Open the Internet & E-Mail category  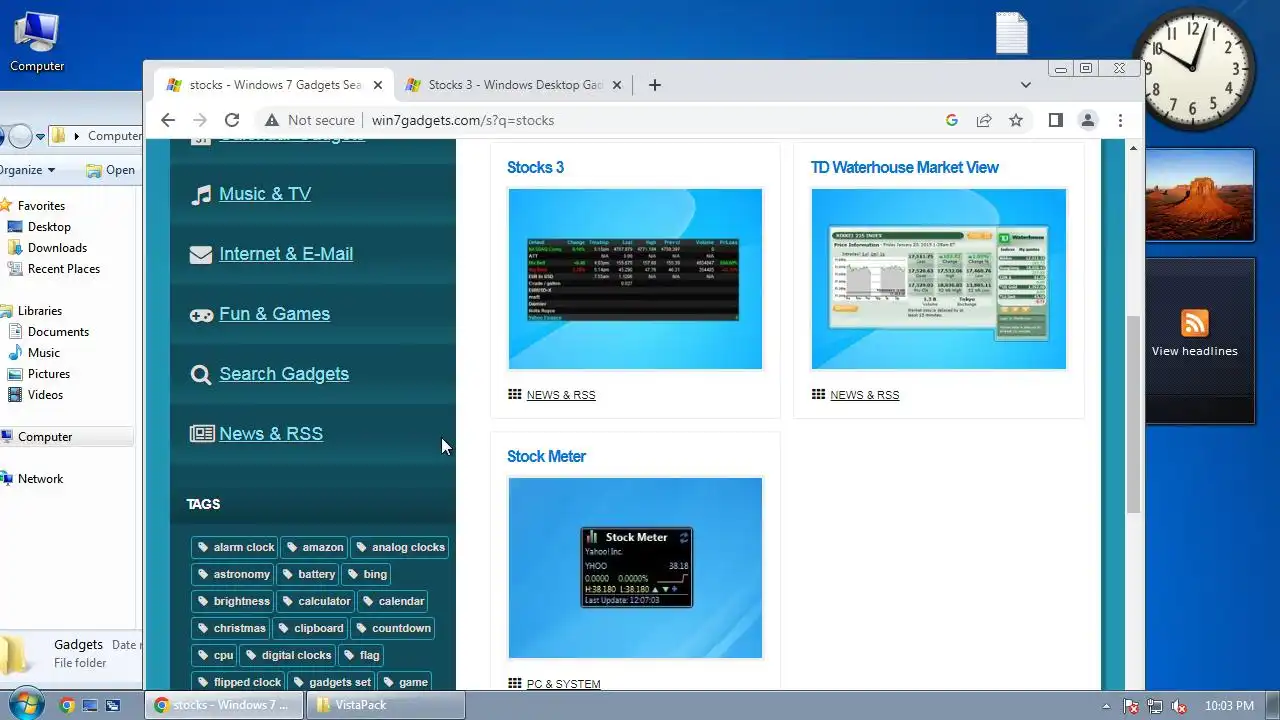tap(286, 254)
